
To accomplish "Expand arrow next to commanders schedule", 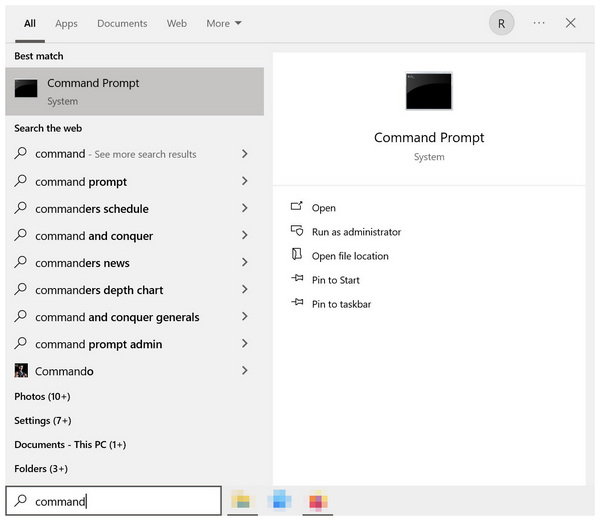I will click(x=245, y=208).
